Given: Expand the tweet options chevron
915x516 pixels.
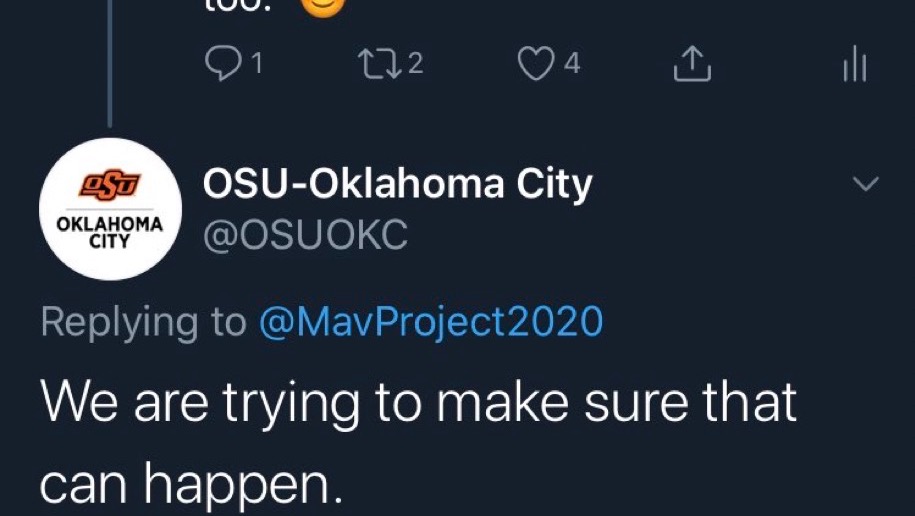Looking at the screenshot, I should coord(865,184).
